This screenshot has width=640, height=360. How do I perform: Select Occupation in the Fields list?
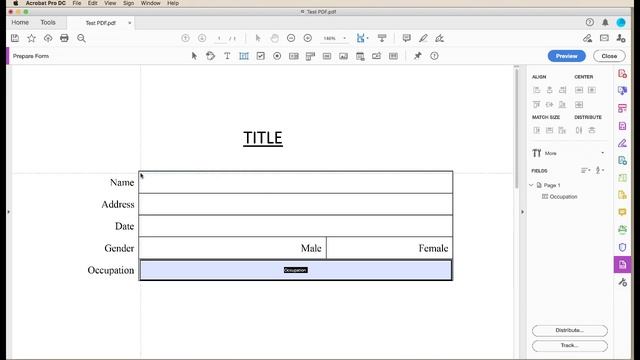563,197
